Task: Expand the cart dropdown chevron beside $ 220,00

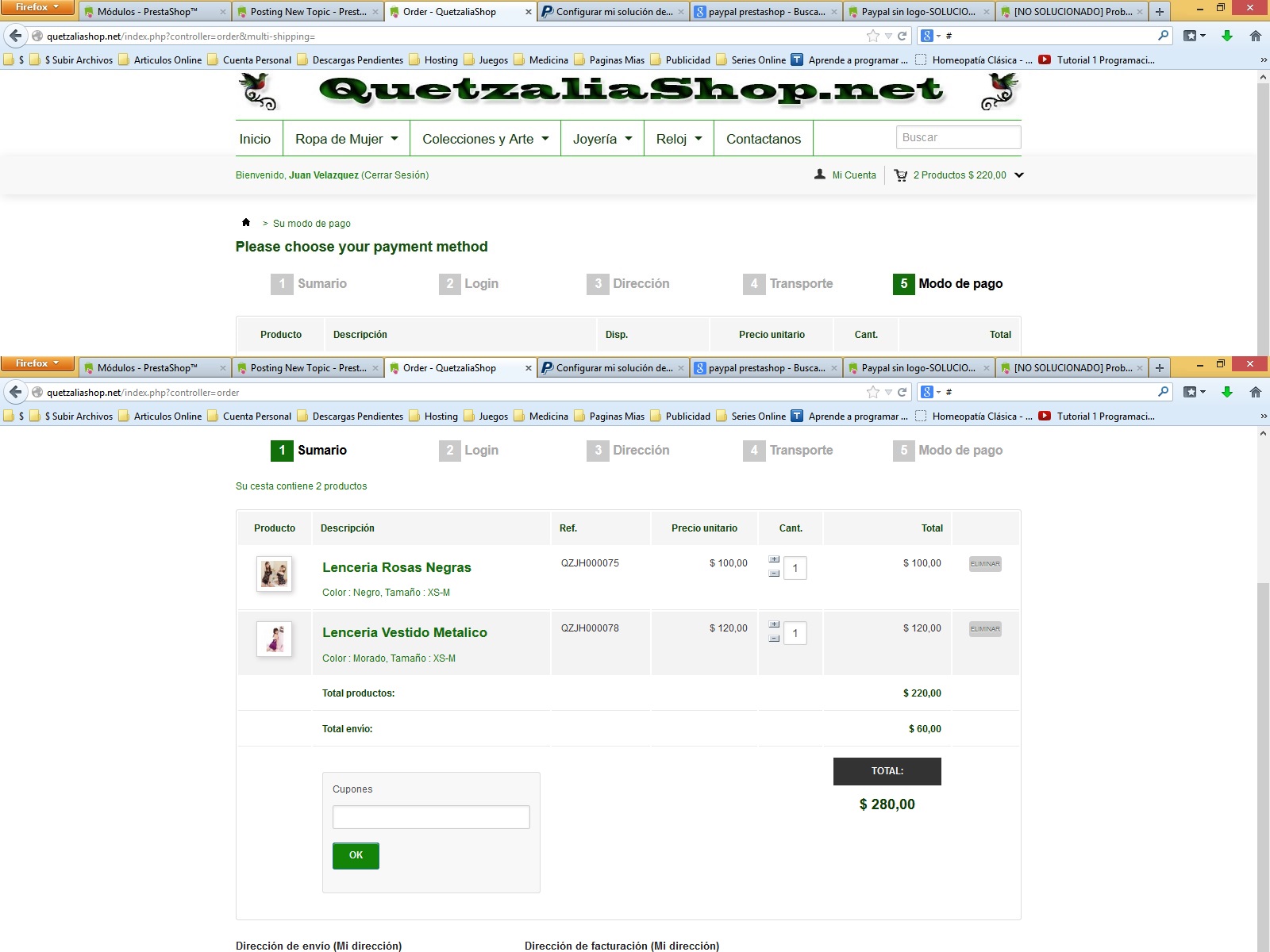Action: click(x=1019, y=175)
